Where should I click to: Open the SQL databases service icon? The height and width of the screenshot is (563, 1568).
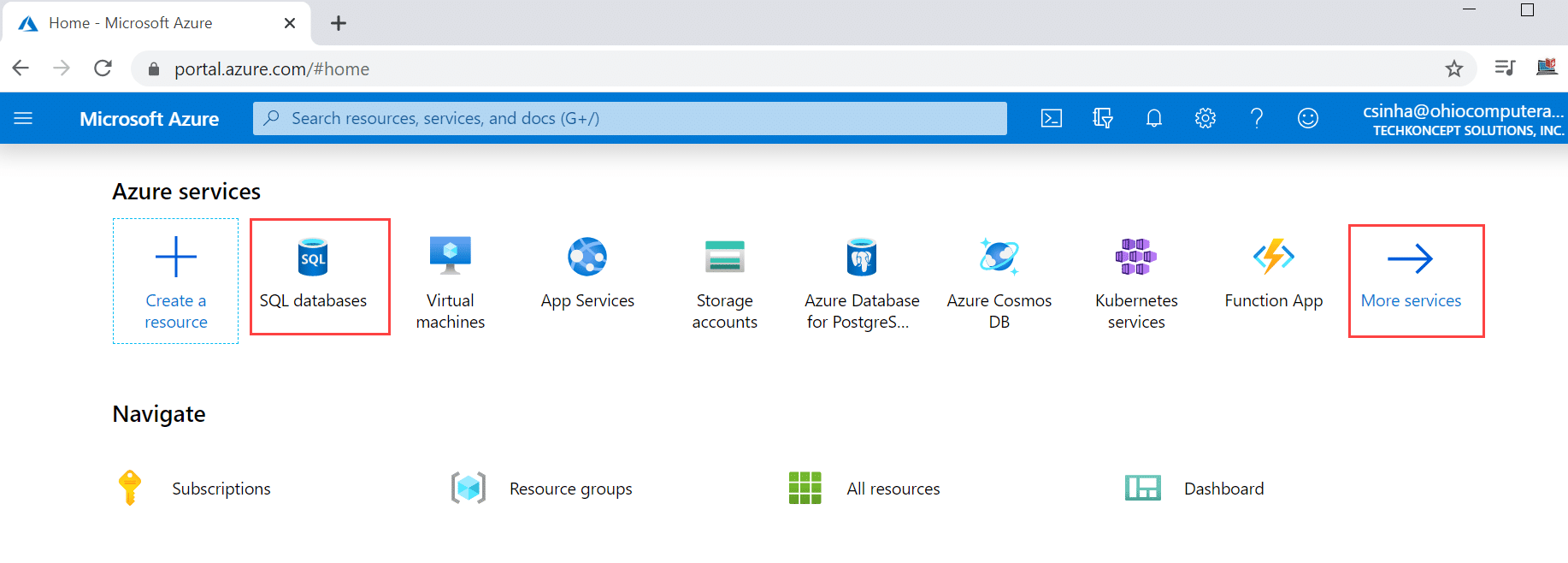click(x=313, y=257)
